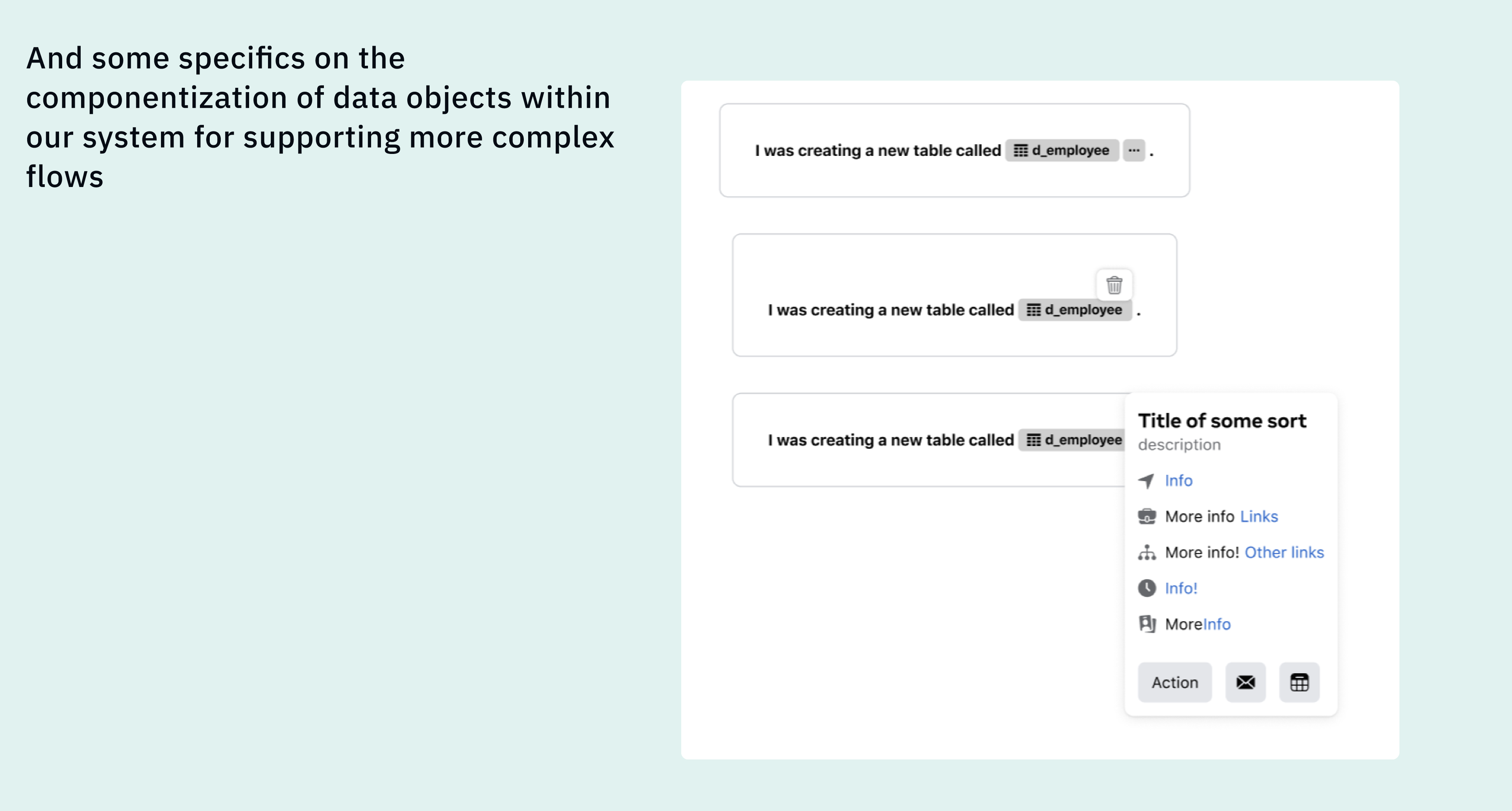
Task: Click the bookmark flag icon beside MoreInfo
Action: point(1147,624)
